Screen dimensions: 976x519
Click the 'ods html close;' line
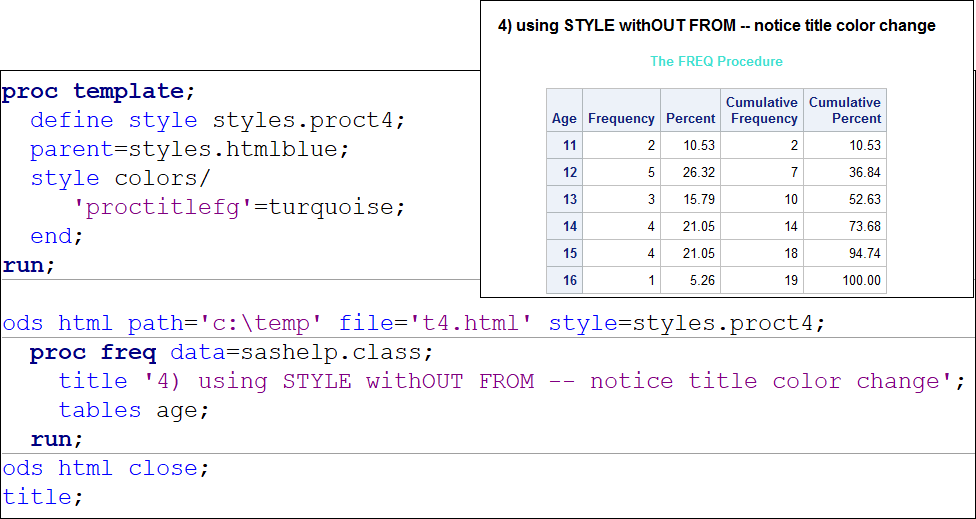coord(106,468)
